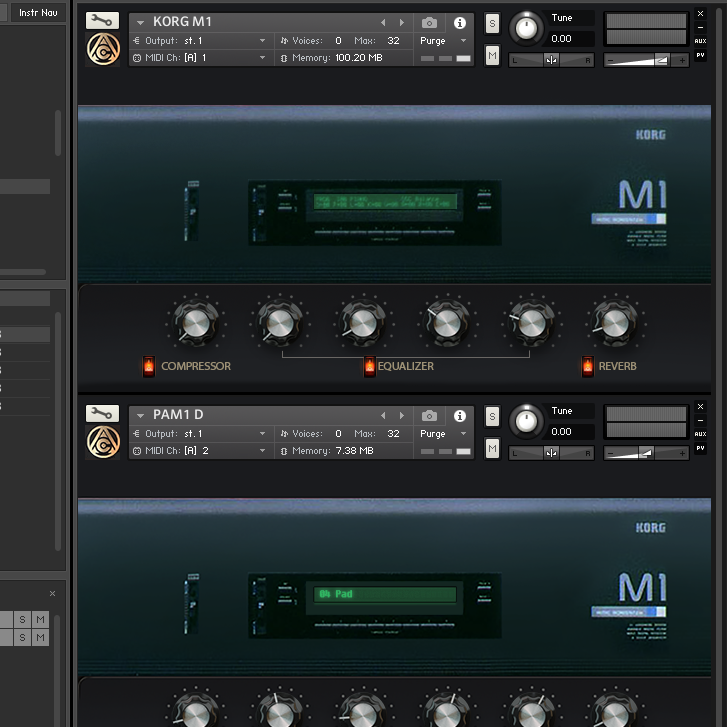Viewport: 727px width, 727px height.
Task: Open the snapshot camera for KORG M1
Action: (429, 23)
